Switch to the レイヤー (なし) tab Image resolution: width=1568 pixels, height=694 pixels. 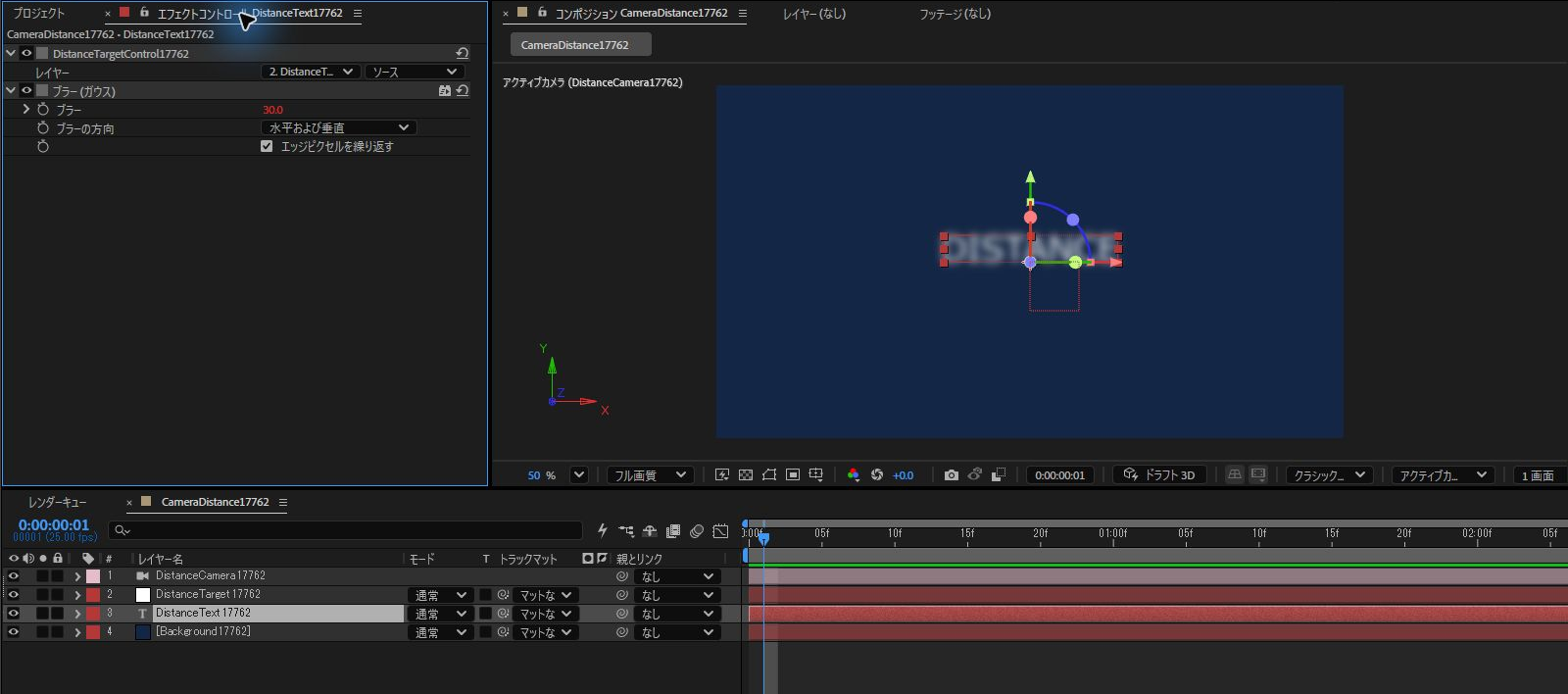814,14
